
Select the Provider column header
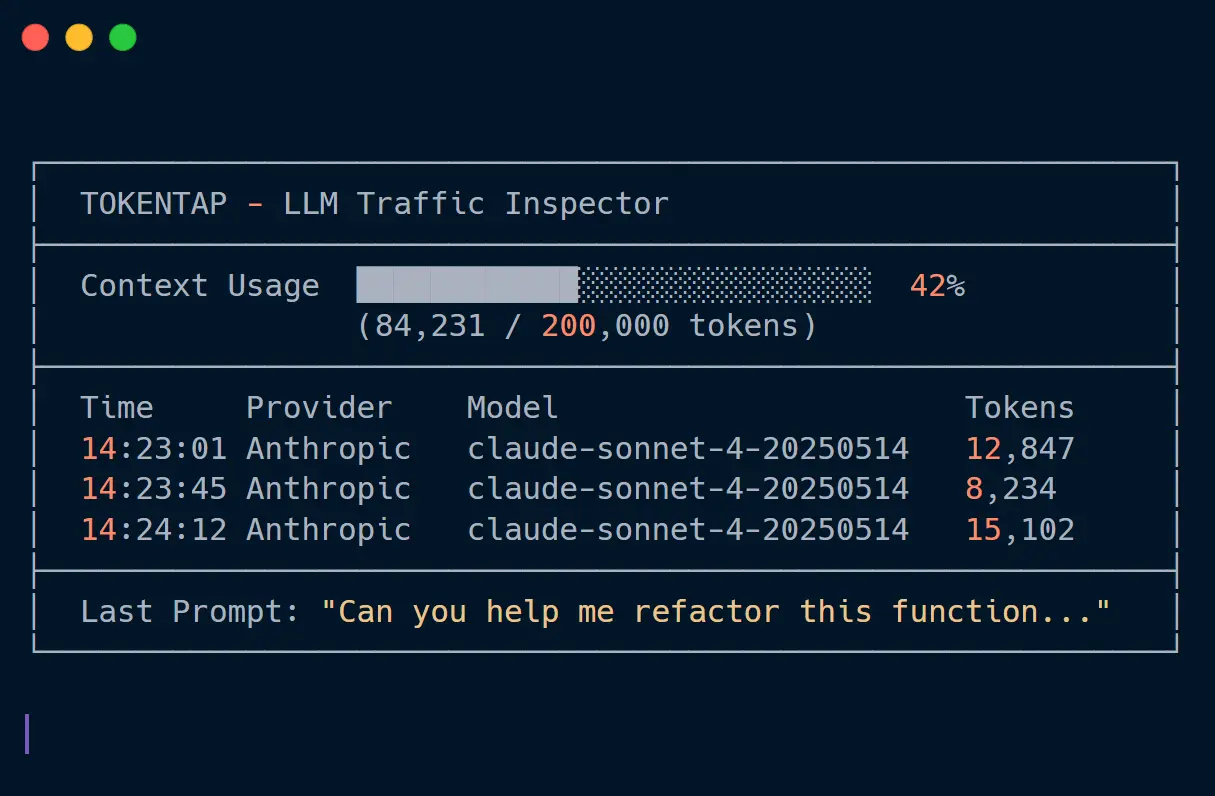318,407
